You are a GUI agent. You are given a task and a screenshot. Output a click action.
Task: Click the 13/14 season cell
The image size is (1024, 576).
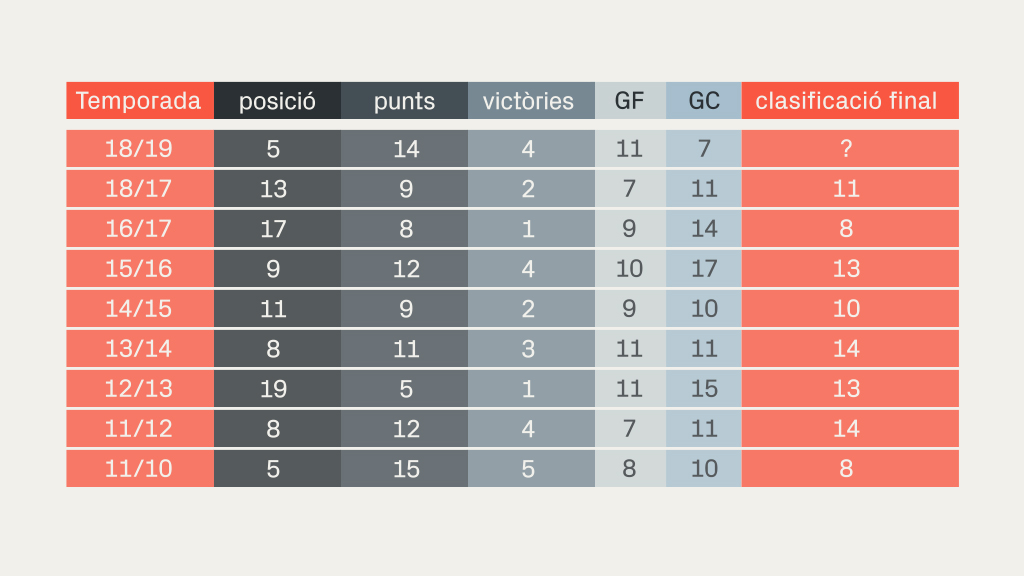pos(140,349)
